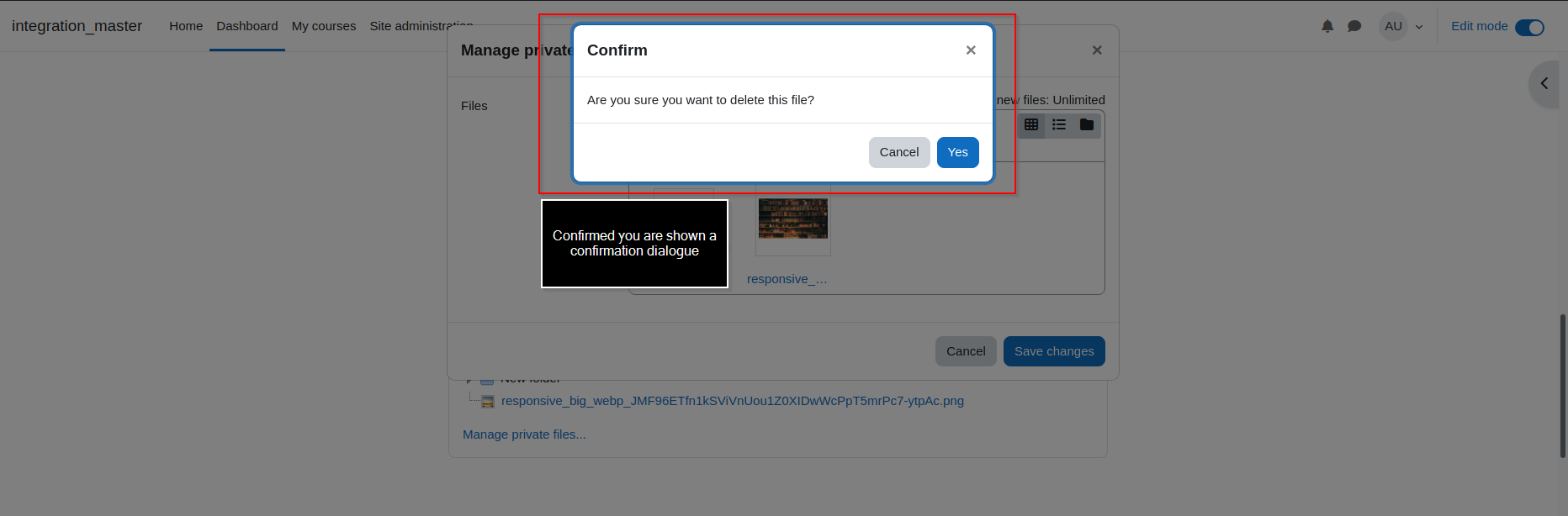Close the Manage private files dialog
Image resolution: width=1568 pixels, height=516 pixels.
click(1097, 50)
